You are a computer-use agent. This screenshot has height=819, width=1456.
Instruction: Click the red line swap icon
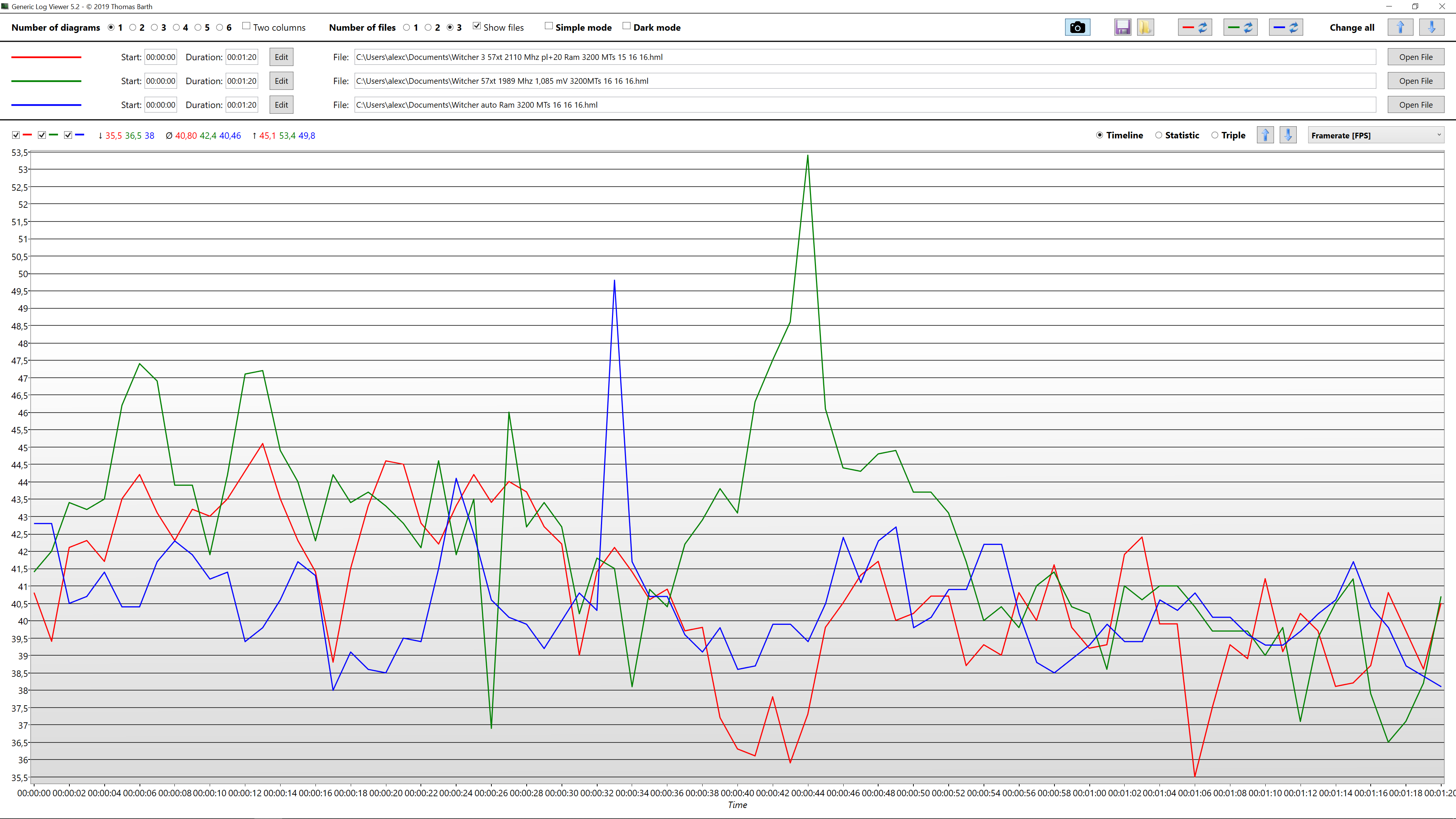(x=1194, y=27)
